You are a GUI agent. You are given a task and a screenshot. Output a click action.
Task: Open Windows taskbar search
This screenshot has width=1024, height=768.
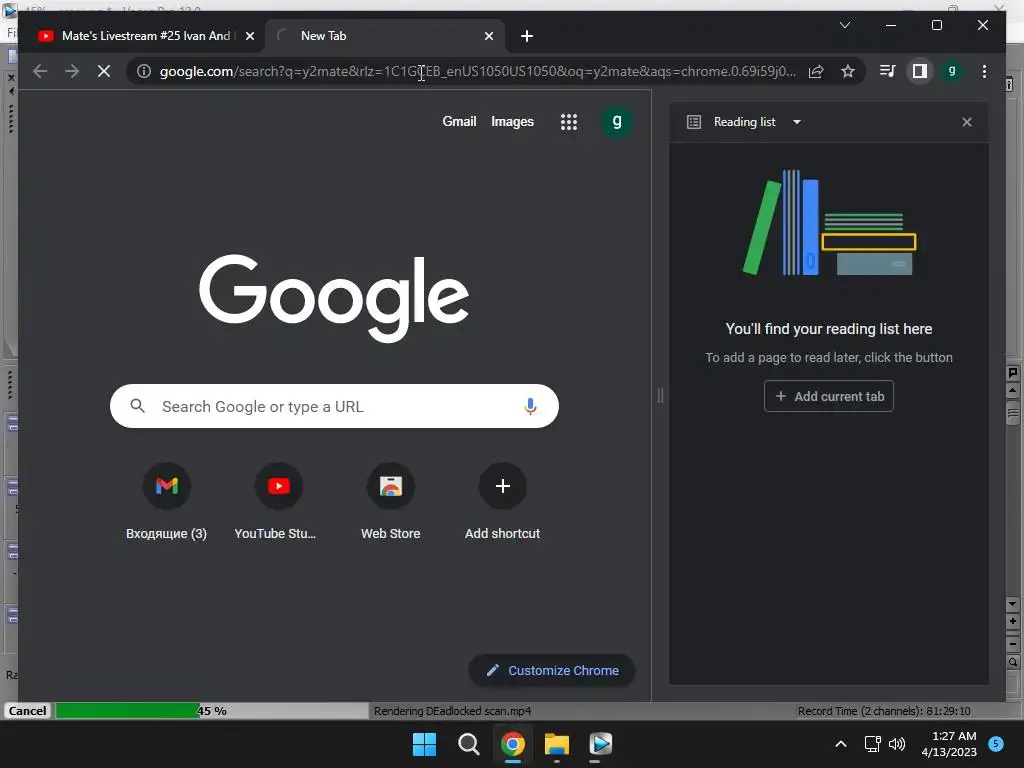click(x=468, y=744)
